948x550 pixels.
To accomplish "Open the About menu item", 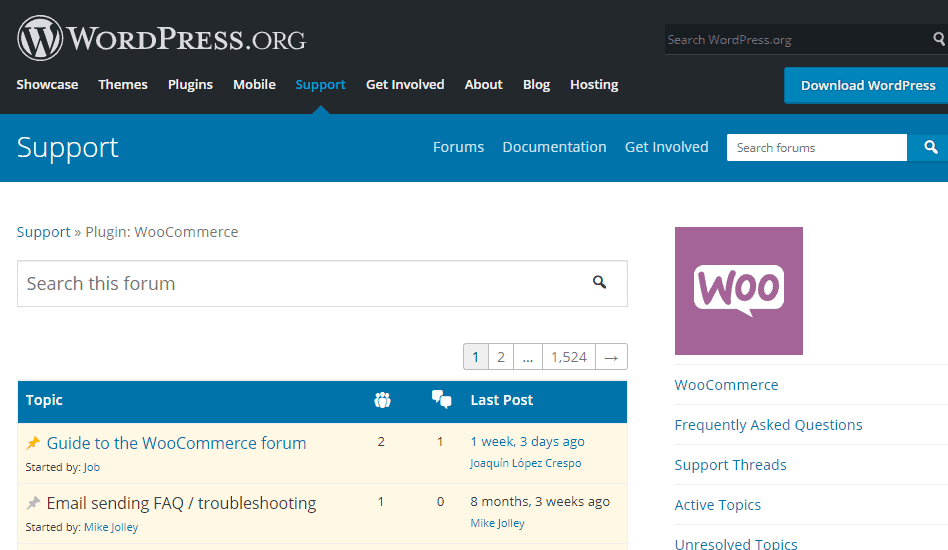I will point(484,85).
